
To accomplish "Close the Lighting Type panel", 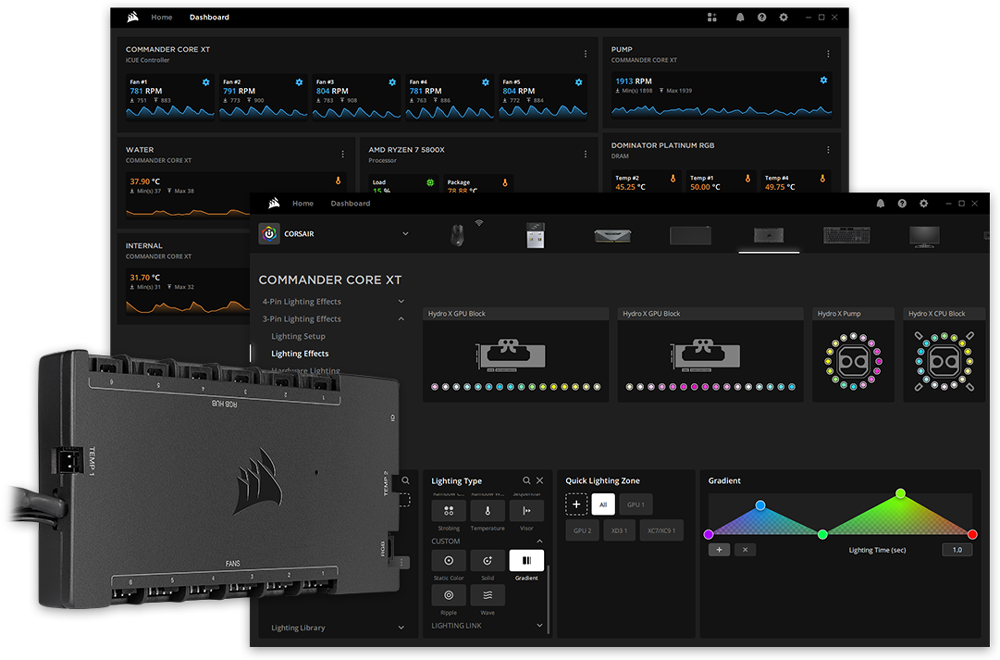I will pos(540,481).
